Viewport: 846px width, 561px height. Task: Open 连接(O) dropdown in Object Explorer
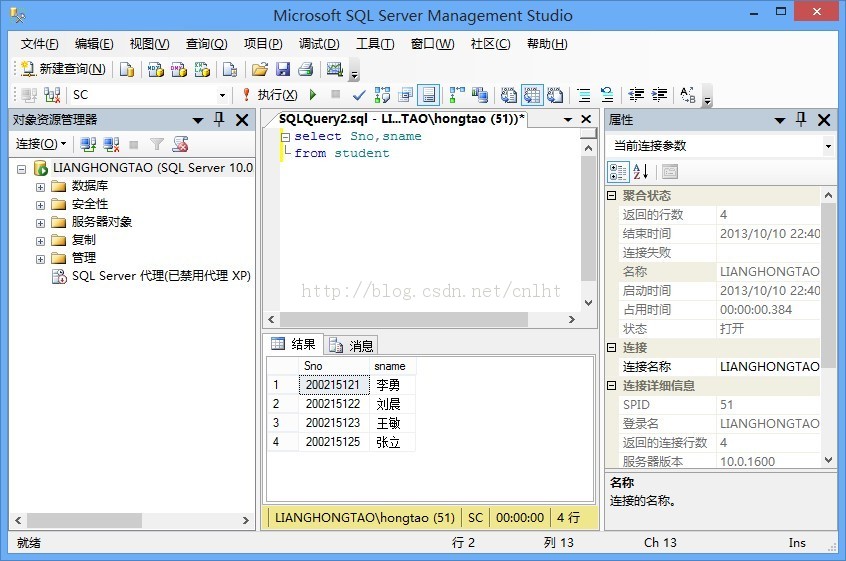(40, 144)
